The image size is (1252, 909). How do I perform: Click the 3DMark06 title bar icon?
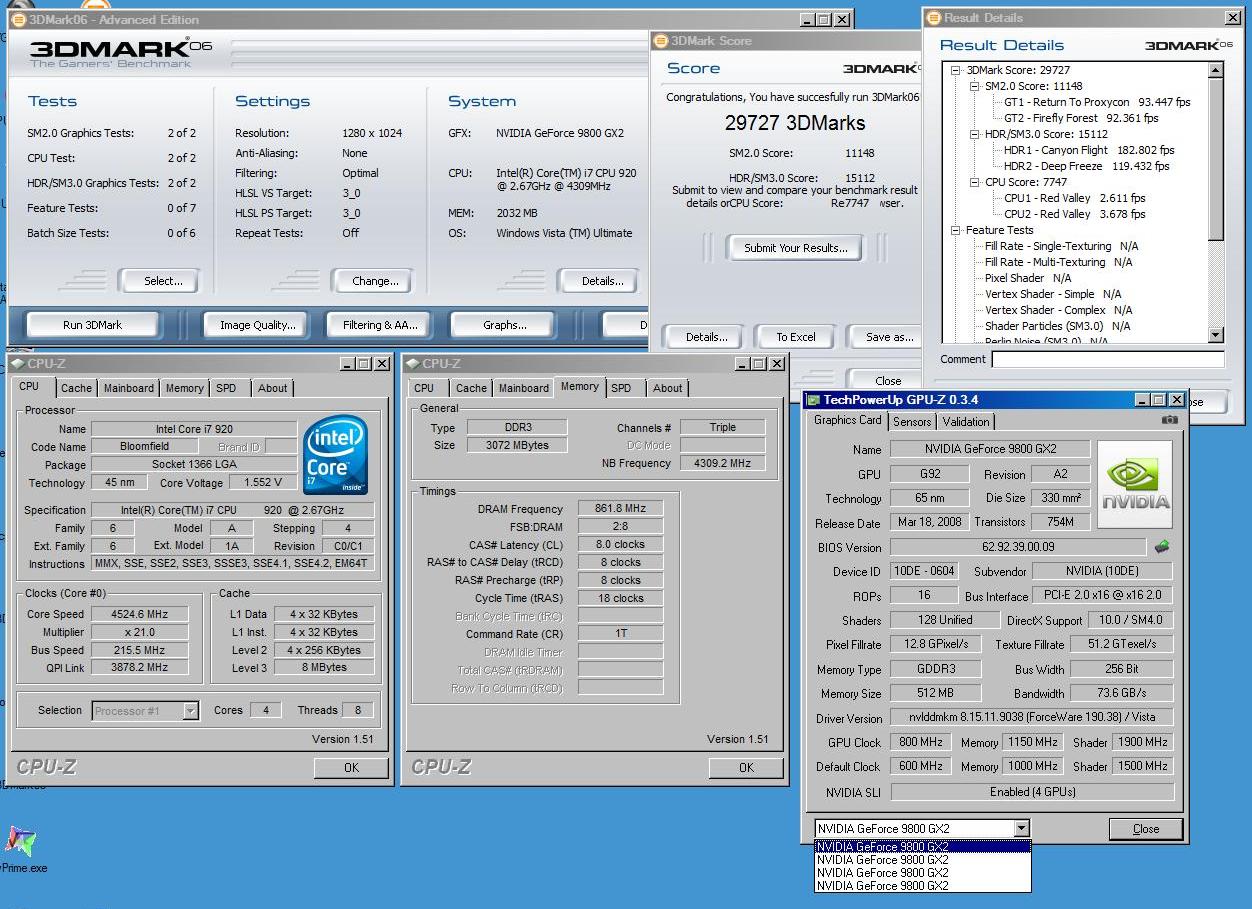tap(17, 19)
